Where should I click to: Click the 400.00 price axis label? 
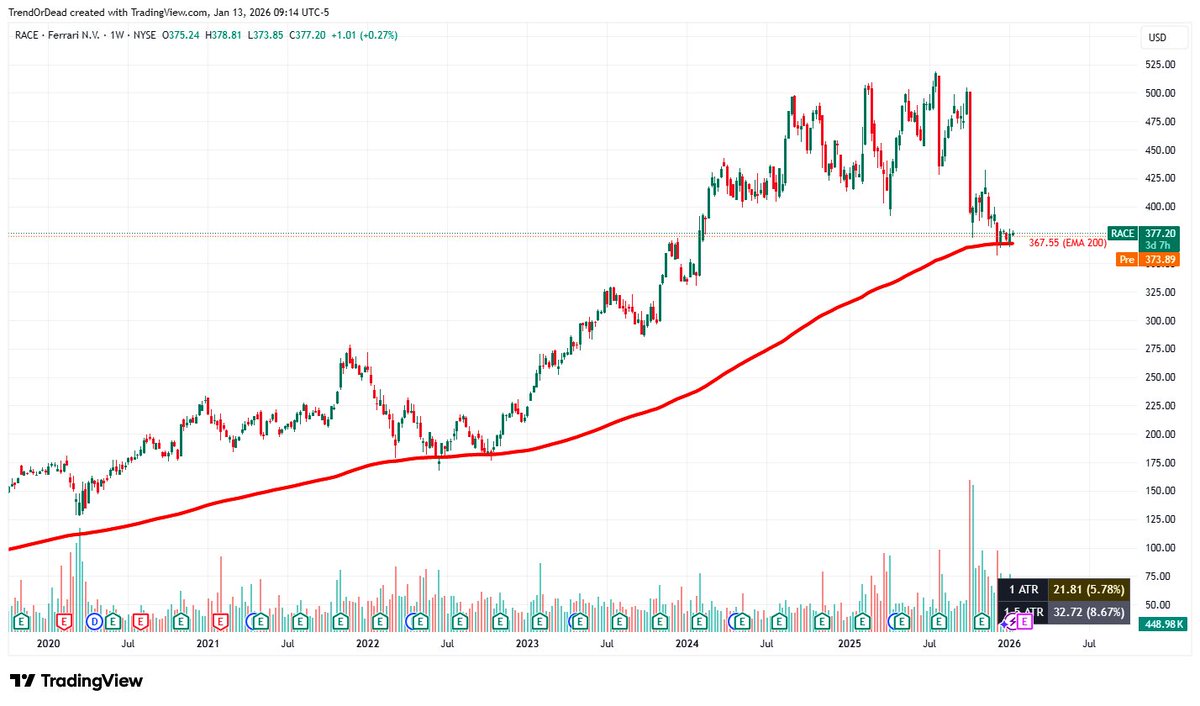(x=1159, y=207)
